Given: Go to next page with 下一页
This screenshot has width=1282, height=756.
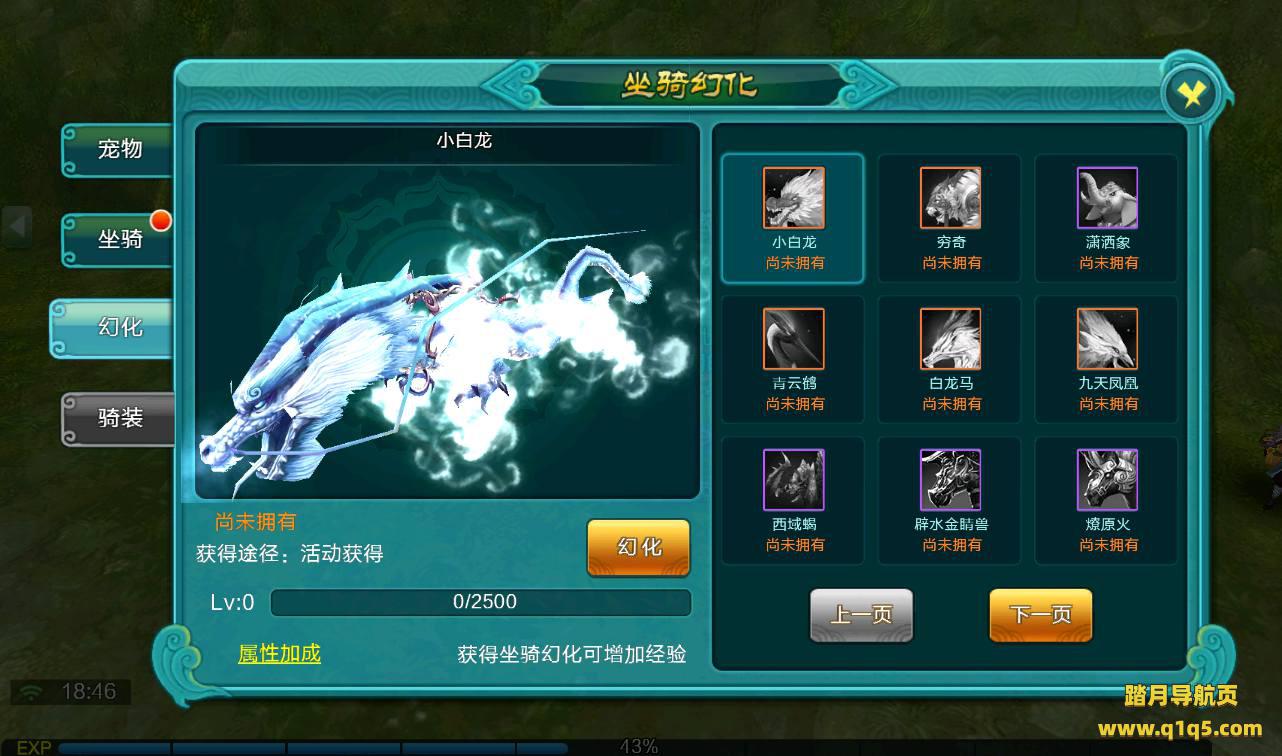Looking at the screenshot, I should [x=1040, y=615].
